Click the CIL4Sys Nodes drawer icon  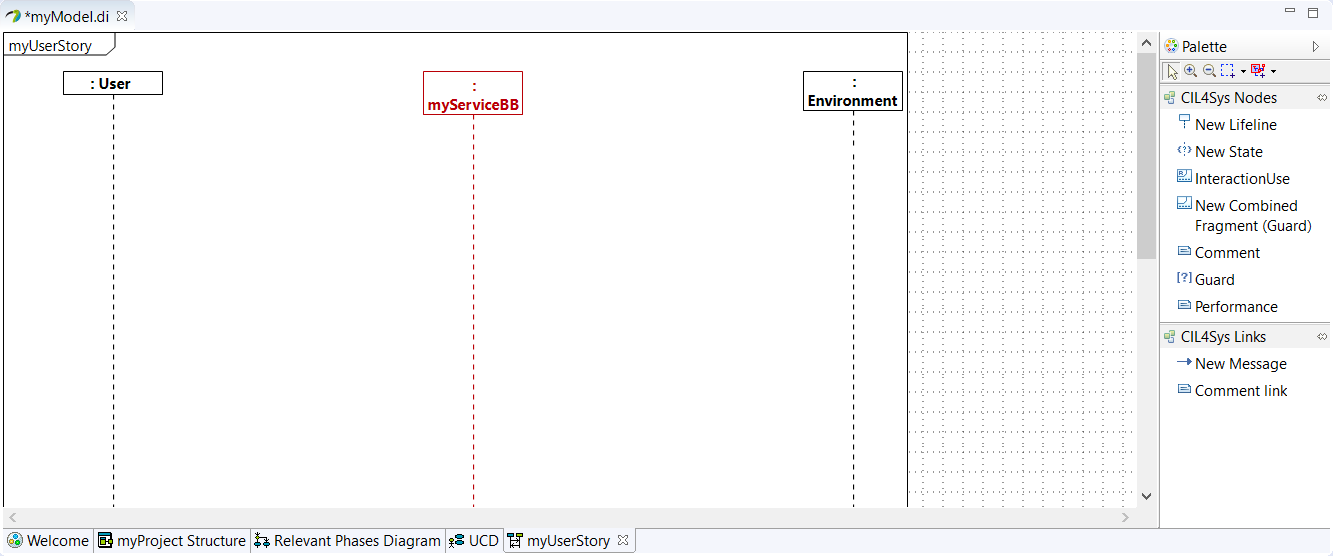tap(1170, 98)
